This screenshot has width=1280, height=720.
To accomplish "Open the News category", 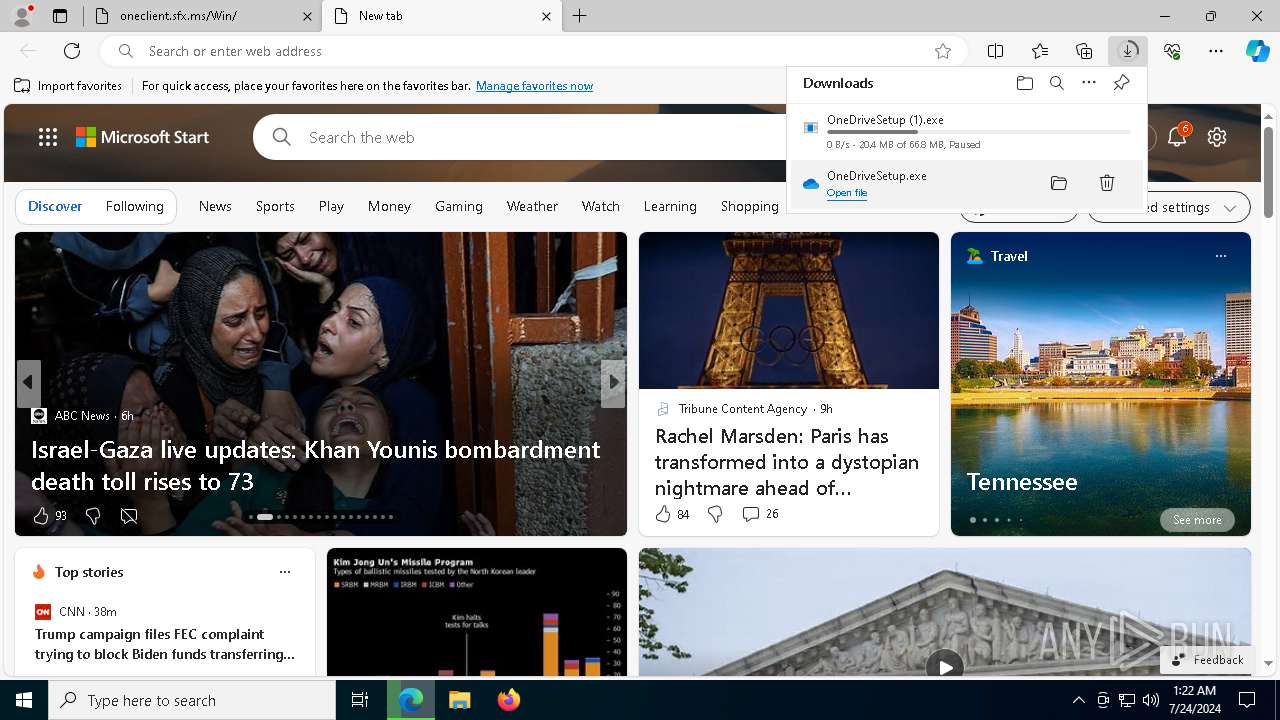I will tap(215, 206).
